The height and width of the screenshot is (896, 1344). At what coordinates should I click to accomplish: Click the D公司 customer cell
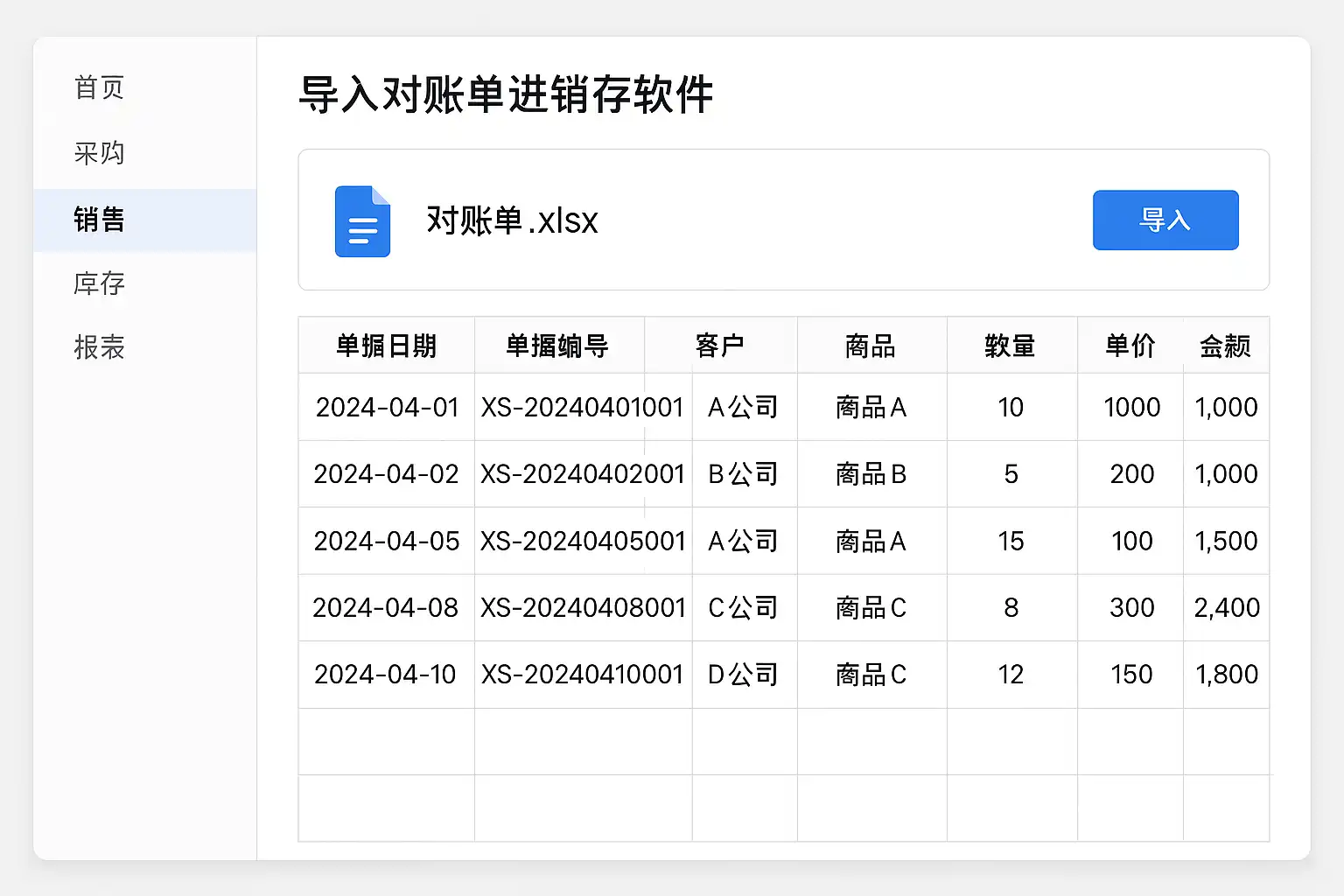(x=743, y=675)
